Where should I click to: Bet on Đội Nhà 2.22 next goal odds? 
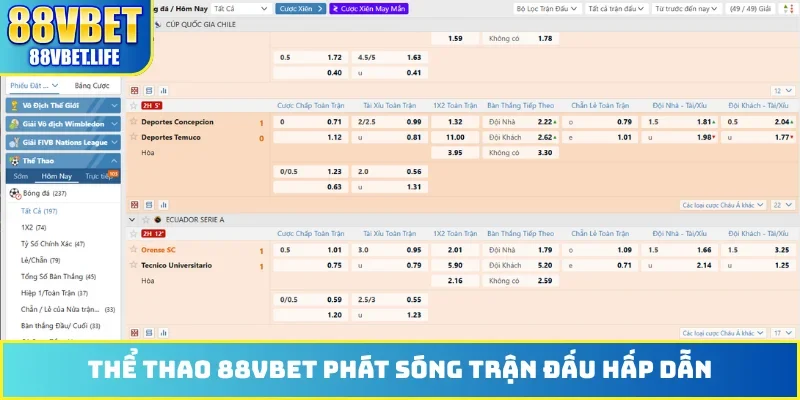(x=520, y=122)
